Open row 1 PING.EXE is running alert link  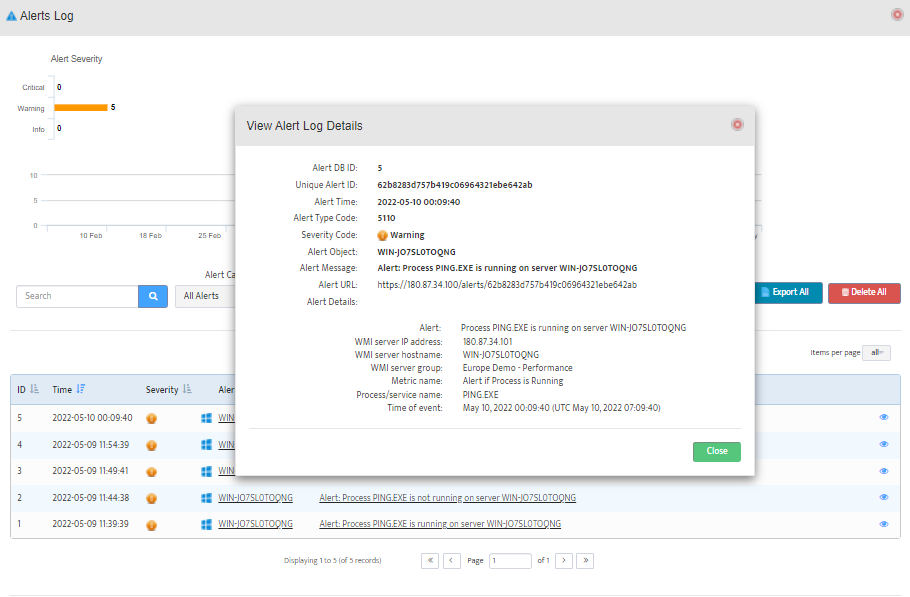coord(440,524)
